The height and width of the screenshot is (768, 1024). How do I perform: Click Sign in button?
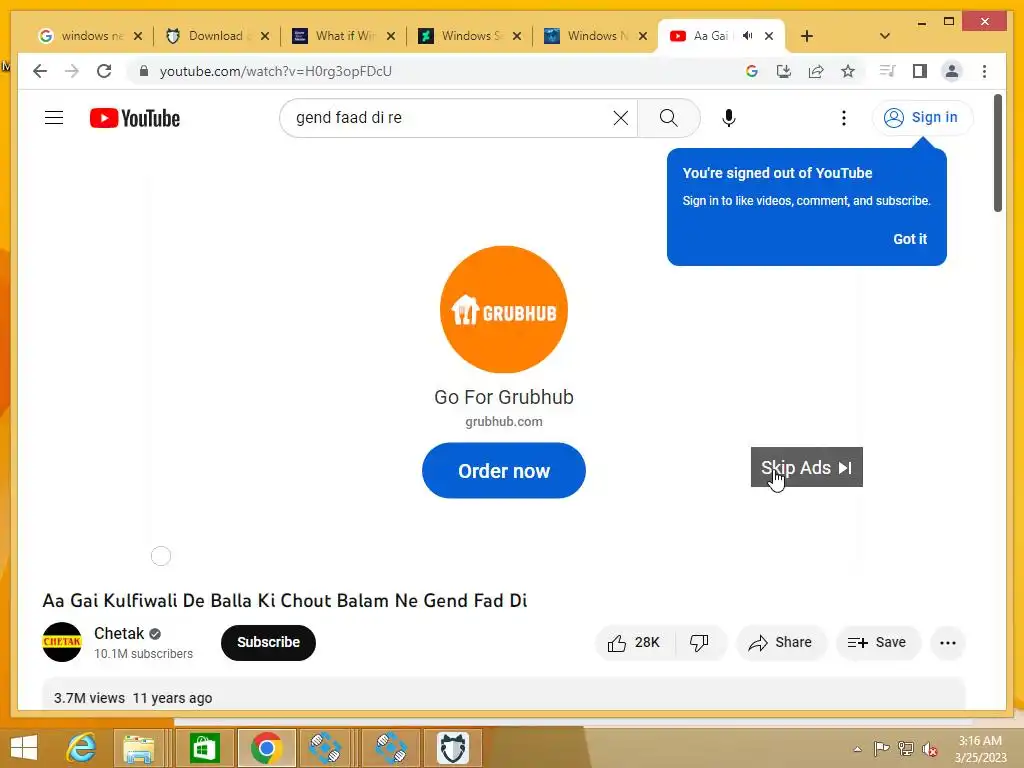(922, 118)
